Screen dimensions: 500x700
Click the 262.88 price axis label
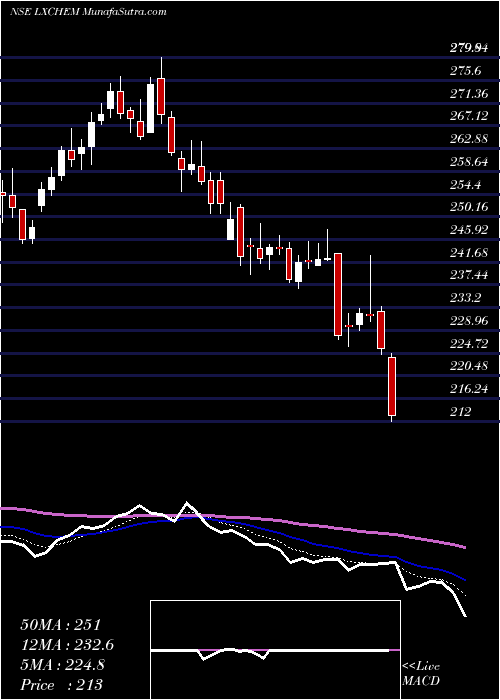(x=468, y=139)
